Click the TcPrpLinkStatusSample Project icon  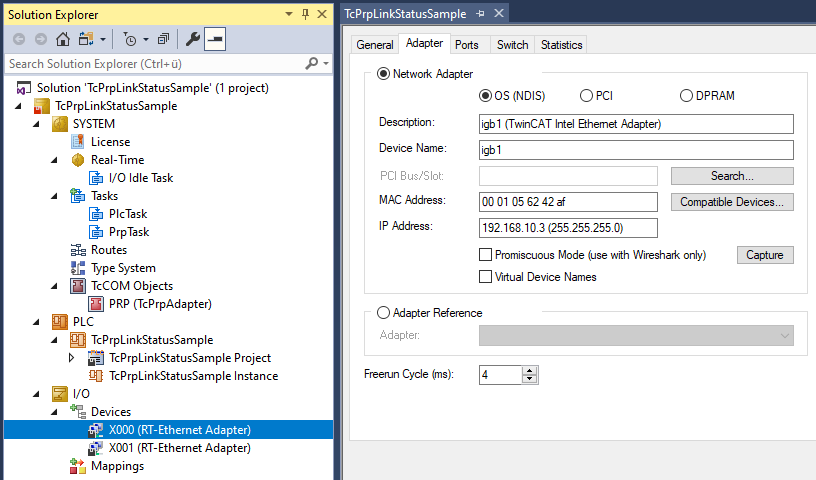pyautogui.click(x=96, y=358)
